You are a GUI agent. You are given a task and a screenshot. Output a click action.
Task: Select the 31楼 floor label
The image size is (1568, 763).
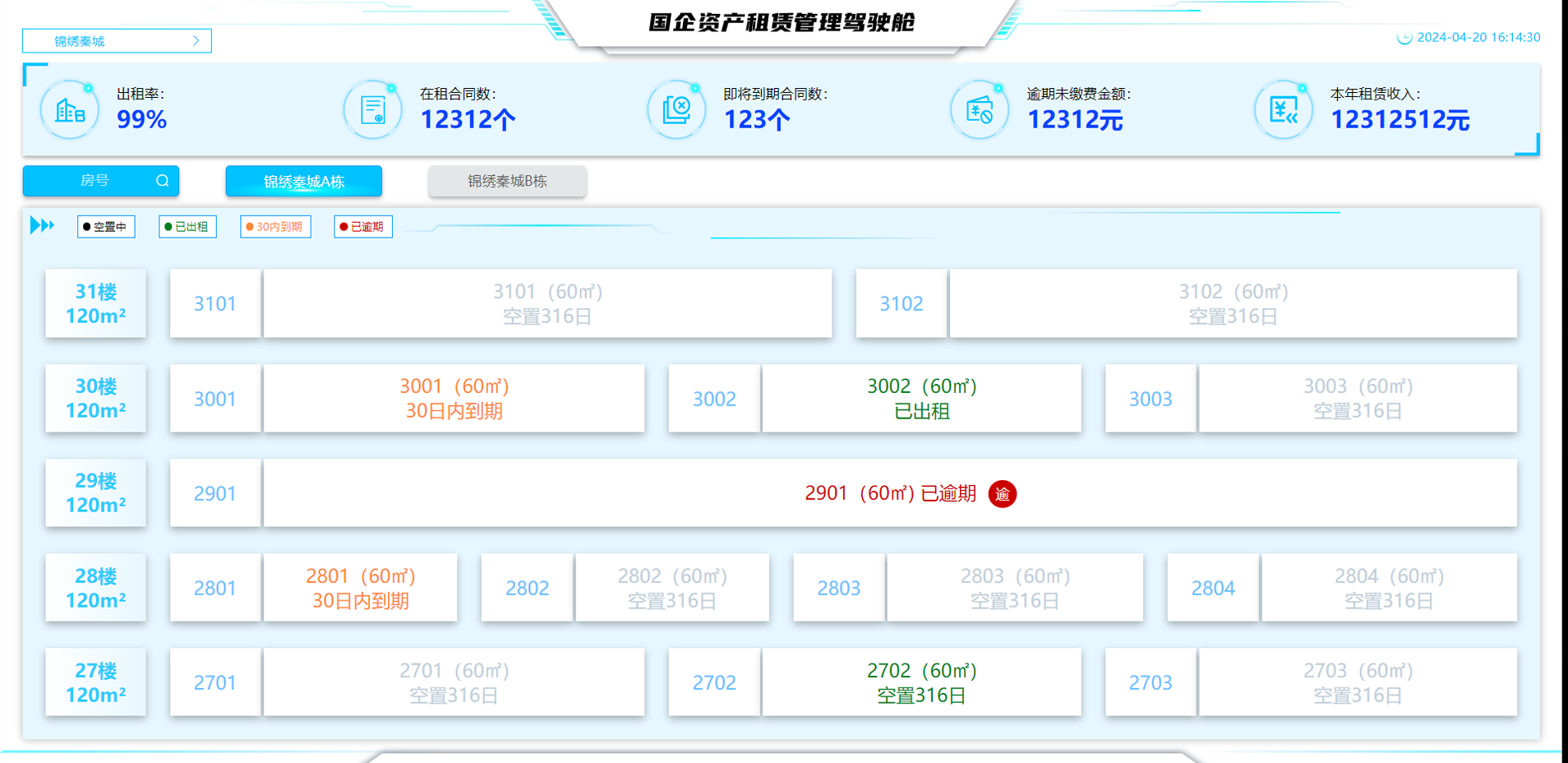click(95, 303)
